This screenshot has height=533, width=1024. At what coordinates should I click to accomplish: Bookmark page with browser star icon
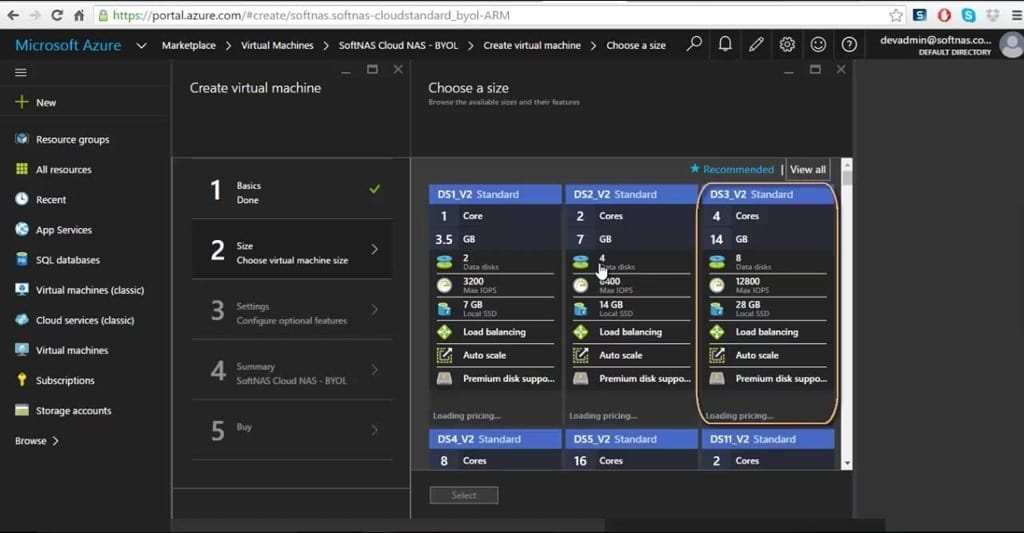coord(896,15)
